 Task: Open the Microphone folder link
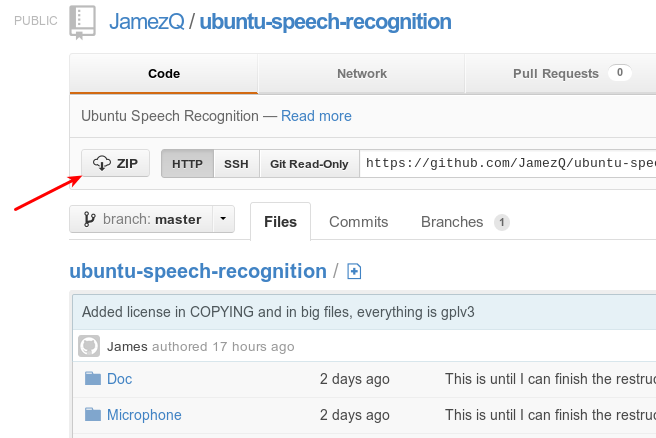[144, 415]
